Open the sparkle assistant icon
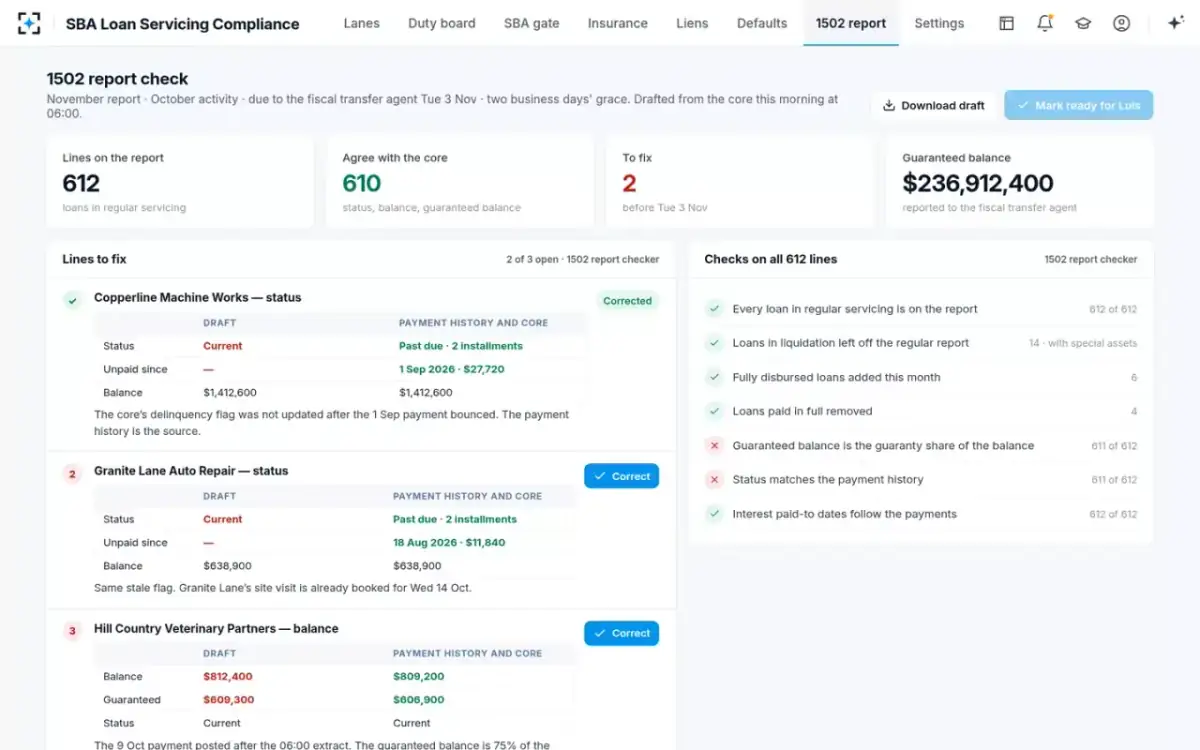 1175,23
